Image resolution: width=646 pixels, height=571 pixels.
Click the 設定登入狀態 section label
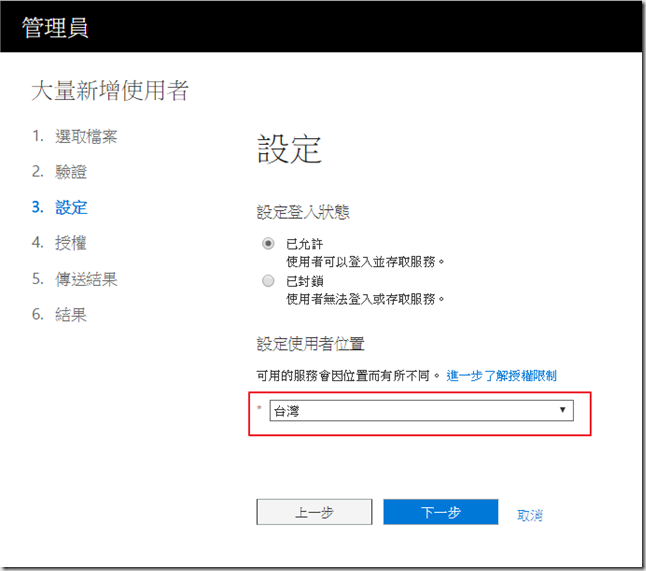click(303, 211)
